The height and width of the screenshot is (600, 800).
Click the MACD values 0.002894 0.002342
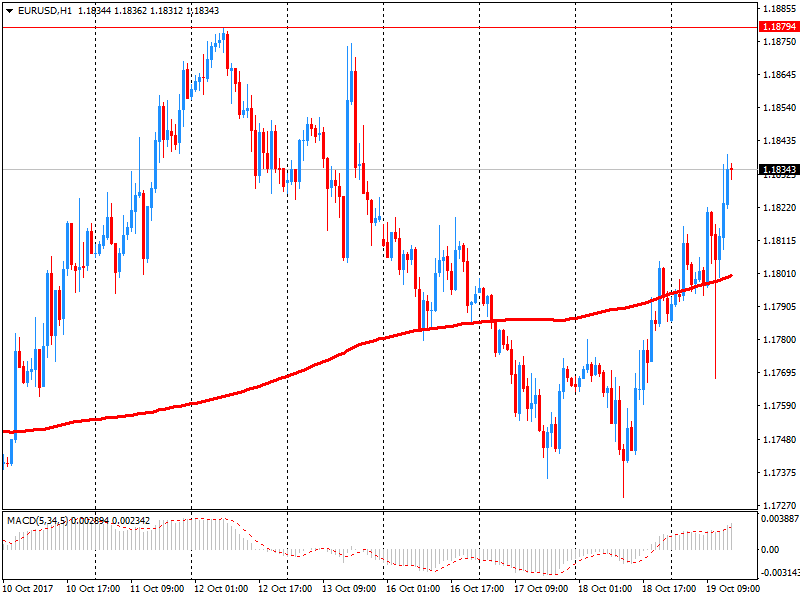(x=110, y=520)
